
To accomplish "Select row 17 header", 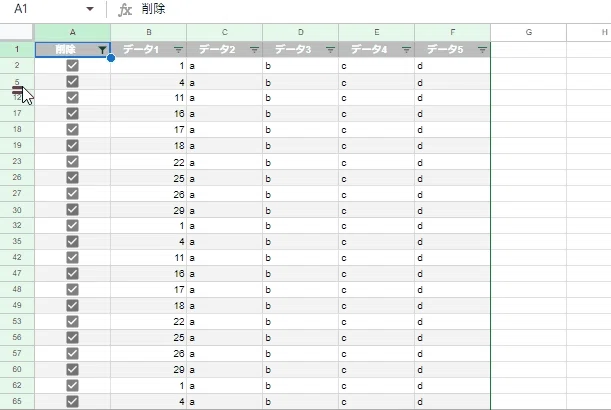I will coord(17,113).
